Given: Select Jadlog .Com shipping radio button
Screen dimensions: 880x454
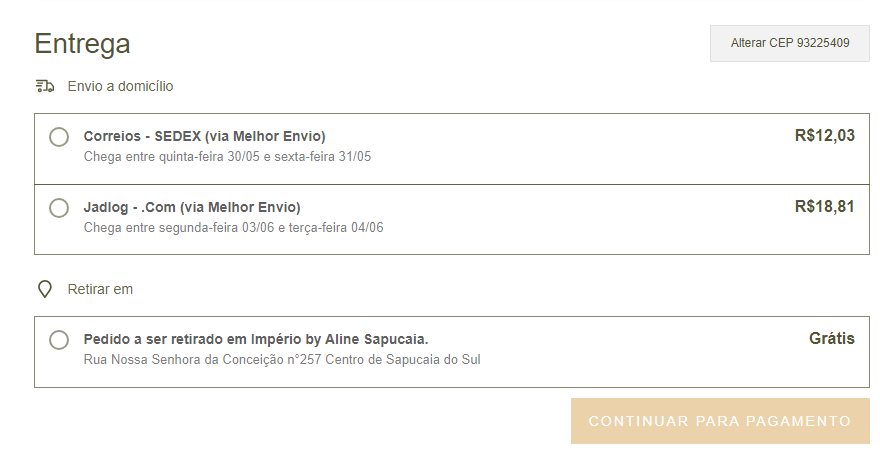Looking at the screenshot, I should click(x=59, y=208).
